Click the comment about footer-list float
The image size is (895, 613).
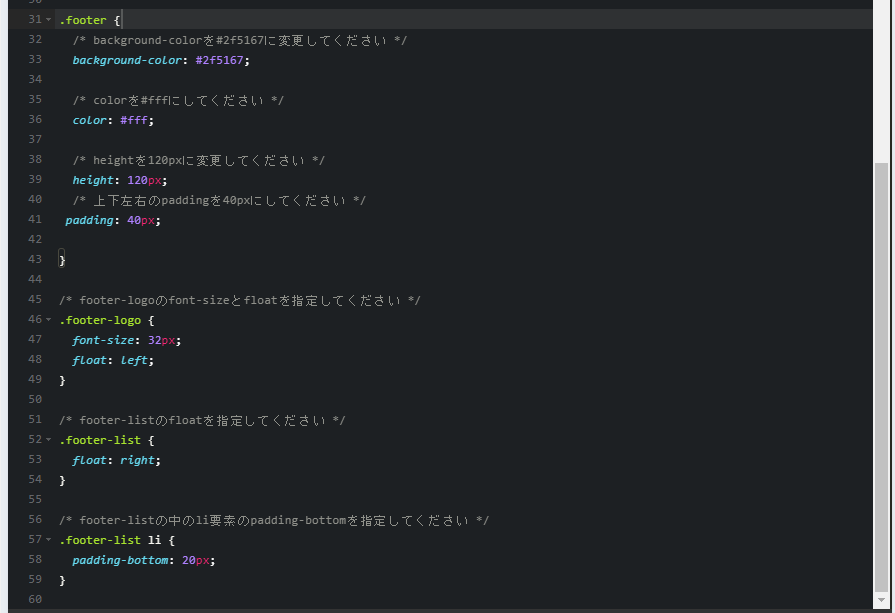click(x=202, y=420)
